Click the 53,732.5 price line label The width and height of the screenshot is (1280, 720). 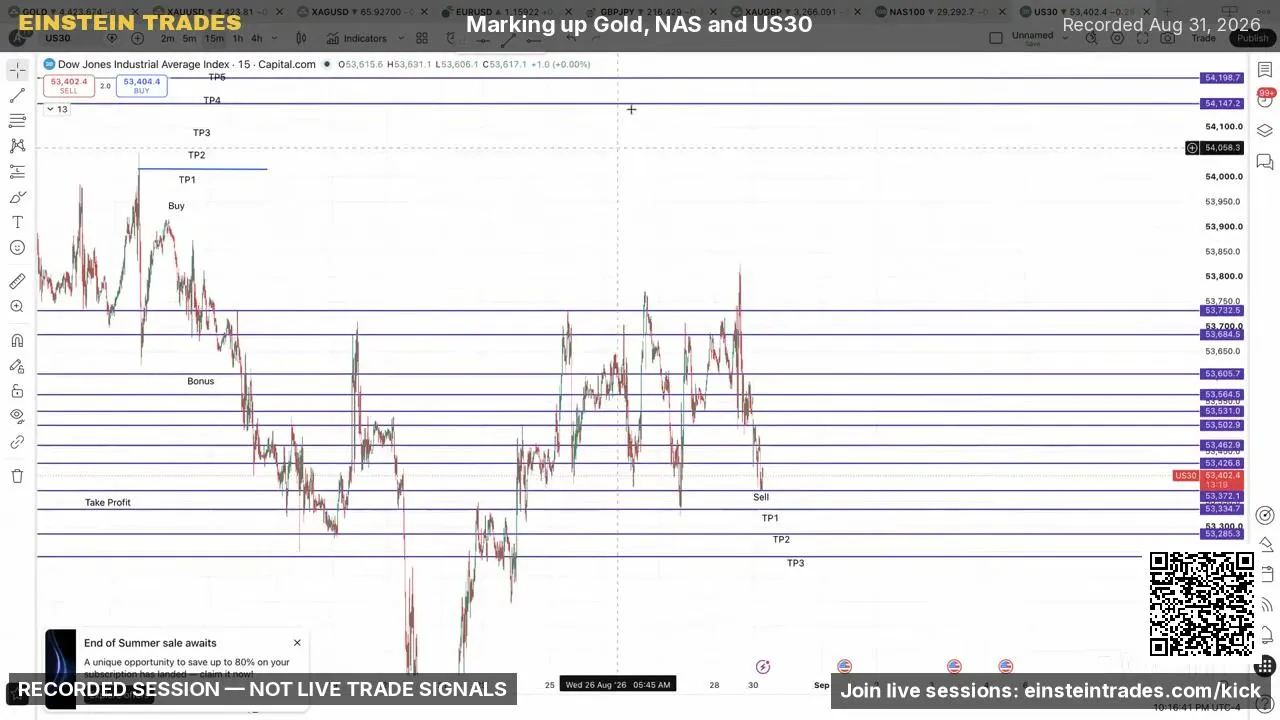(1222, 311)
